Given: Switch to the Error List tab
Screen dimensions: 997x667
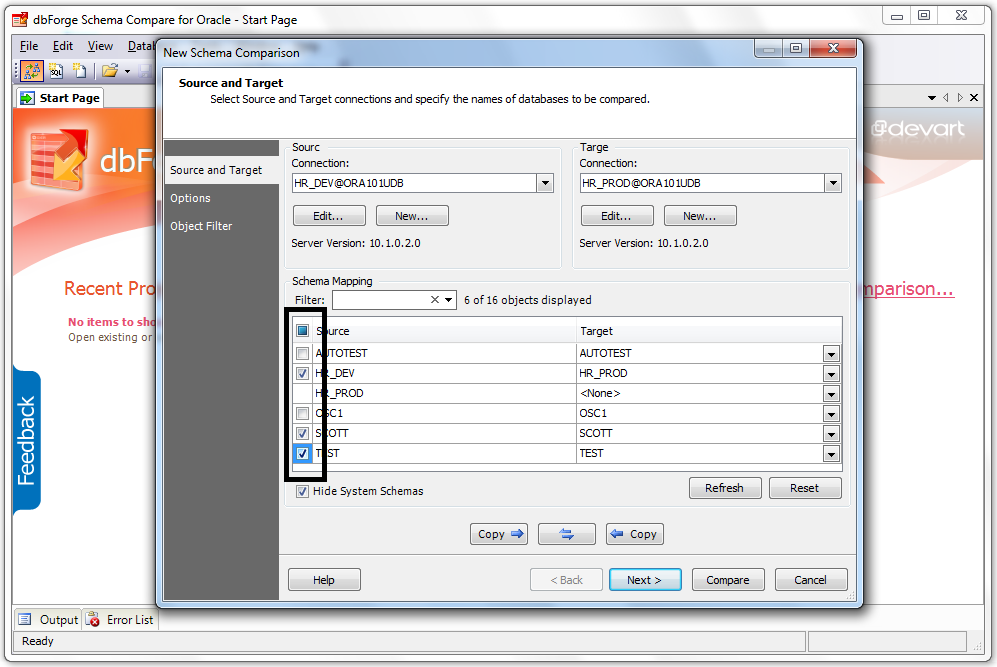Looking at the screenshot, I should (x=121, y=619).
